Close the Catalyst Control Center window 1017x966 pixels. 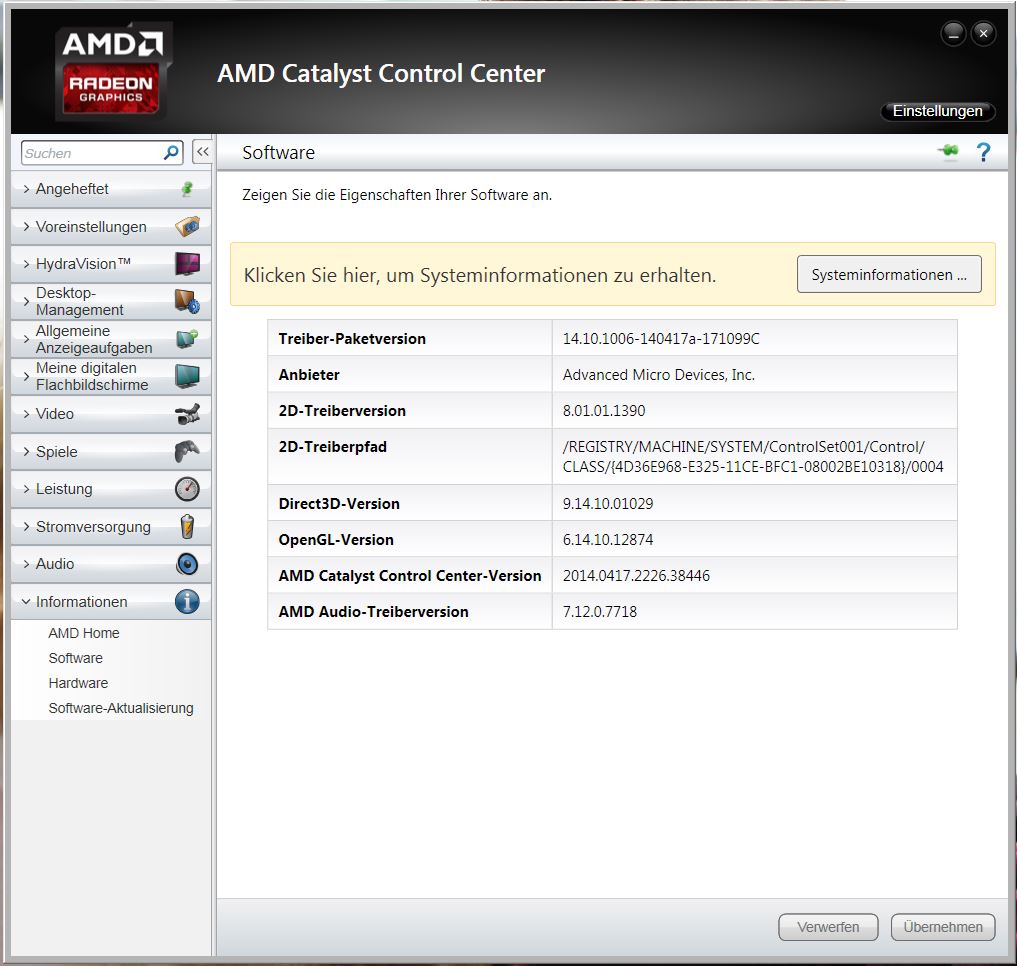(x=983, y=33)
